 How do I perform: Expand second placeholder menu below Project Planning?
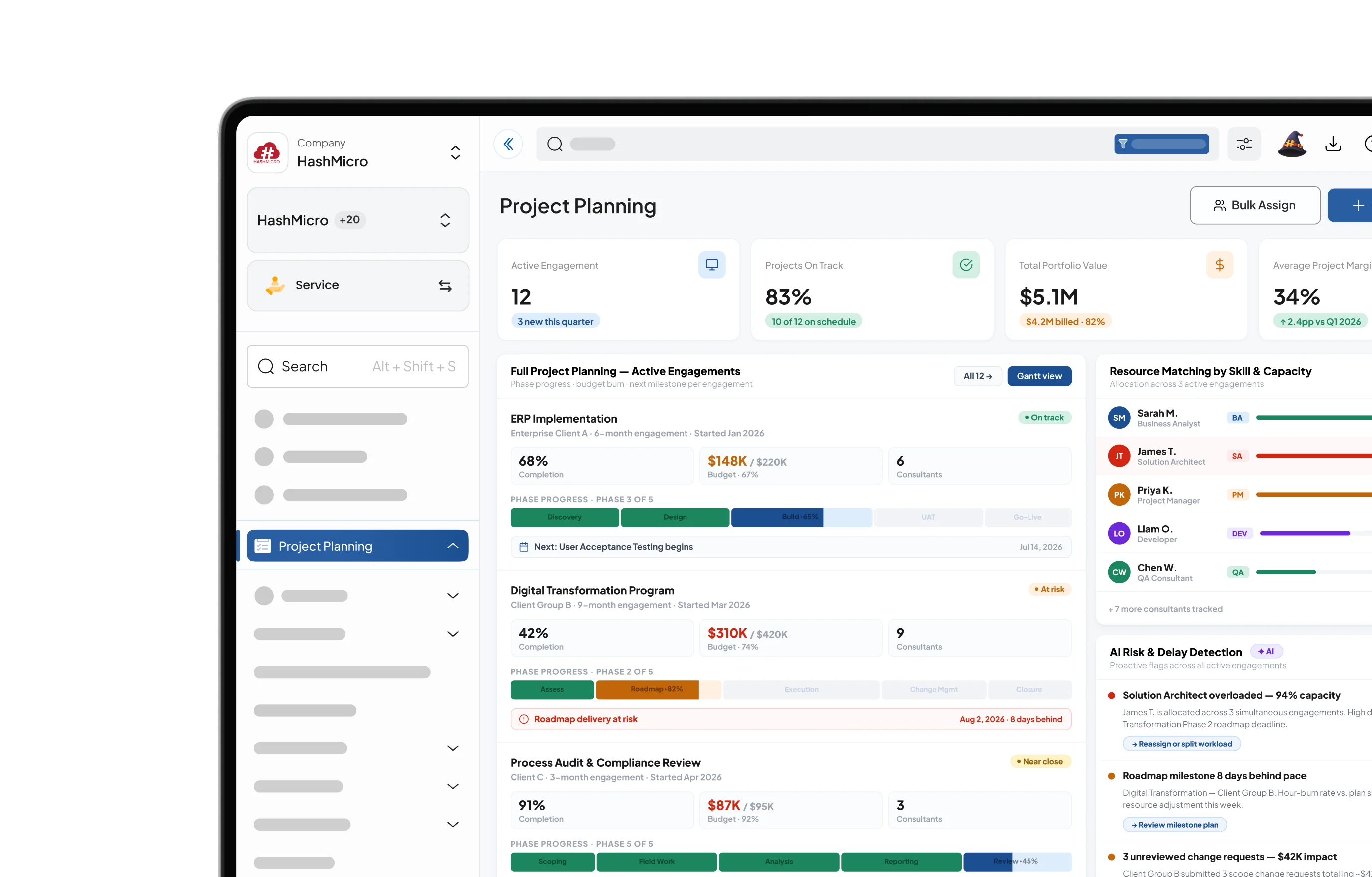tap(452, 634)
